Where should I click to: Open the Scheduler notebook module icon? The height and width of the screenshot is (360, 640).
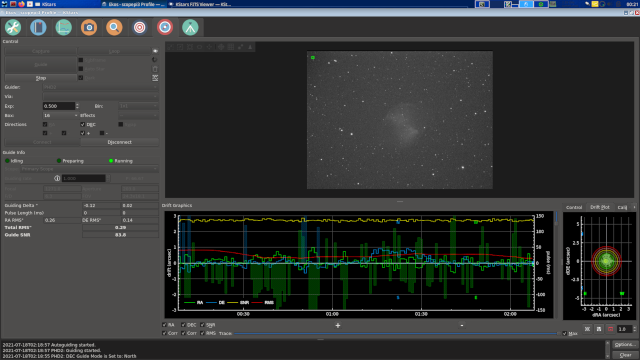[x=38, y=27]
